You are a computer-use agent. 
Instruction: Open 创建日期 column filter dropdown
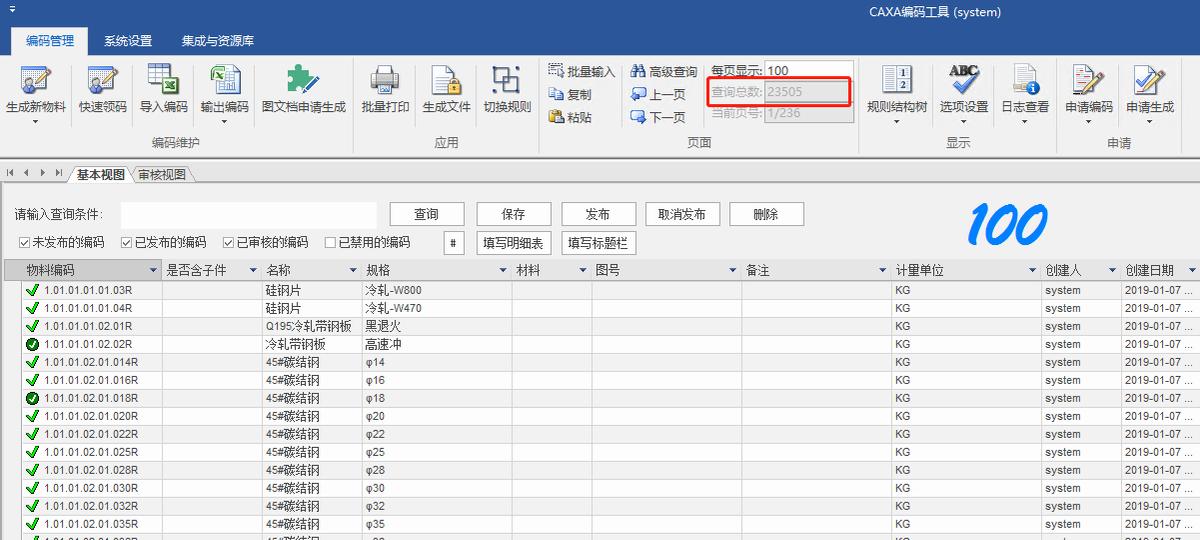click(1193, 271)
